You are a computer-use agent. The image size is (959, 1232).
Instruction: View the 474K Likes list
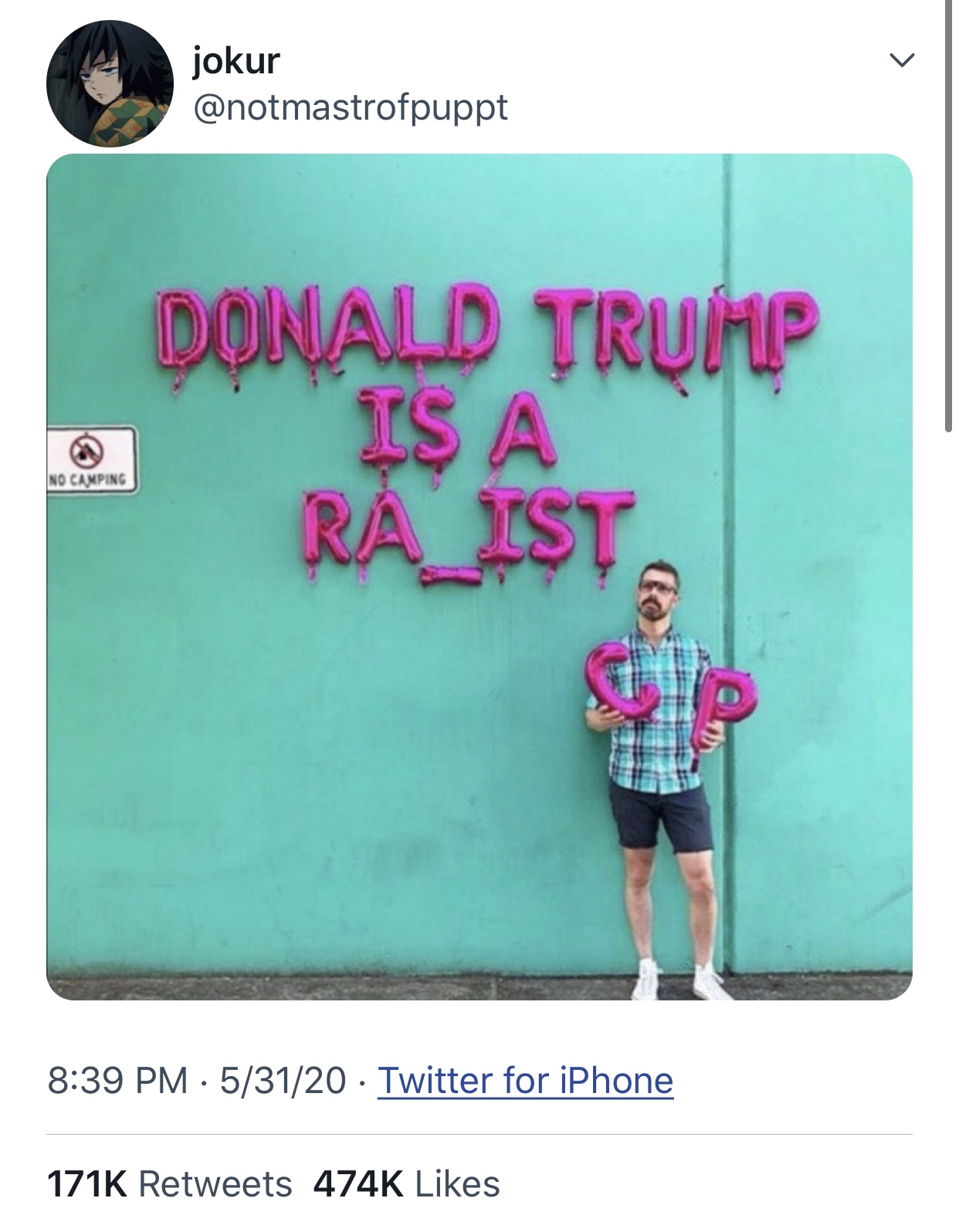(x=406, y=1183)
